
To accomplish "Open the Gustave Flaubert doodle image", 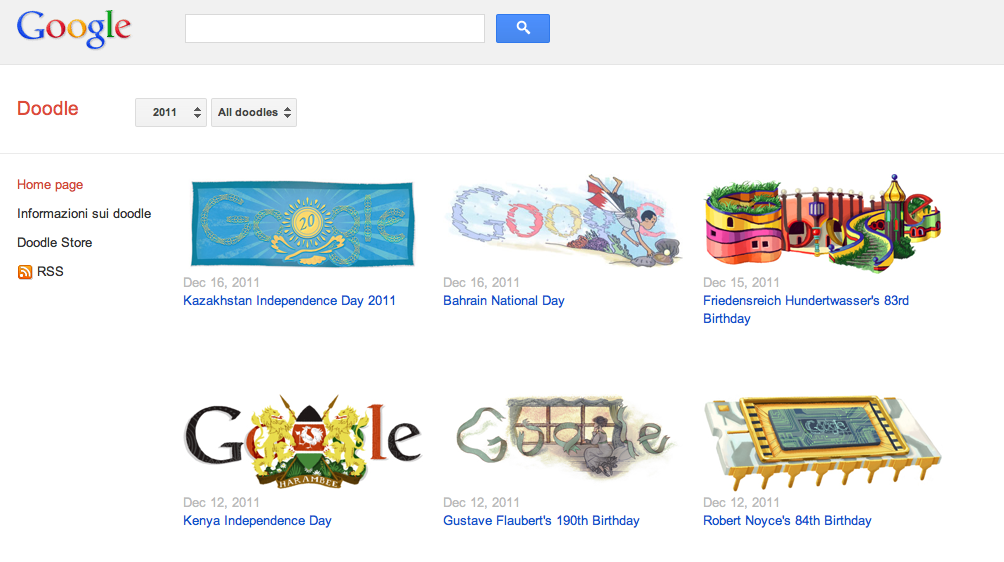I will (x=563, y=437).
